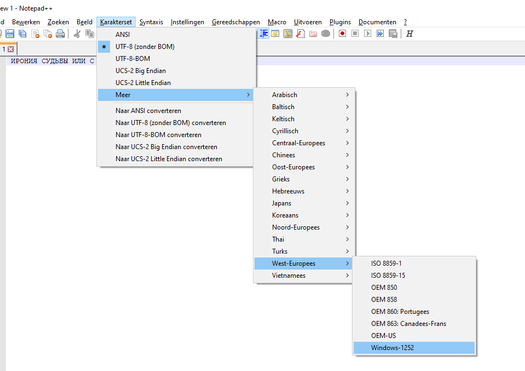Expand the Thai submenu
This screenshot has height=371, width=525.
click(x=304, y=239)
